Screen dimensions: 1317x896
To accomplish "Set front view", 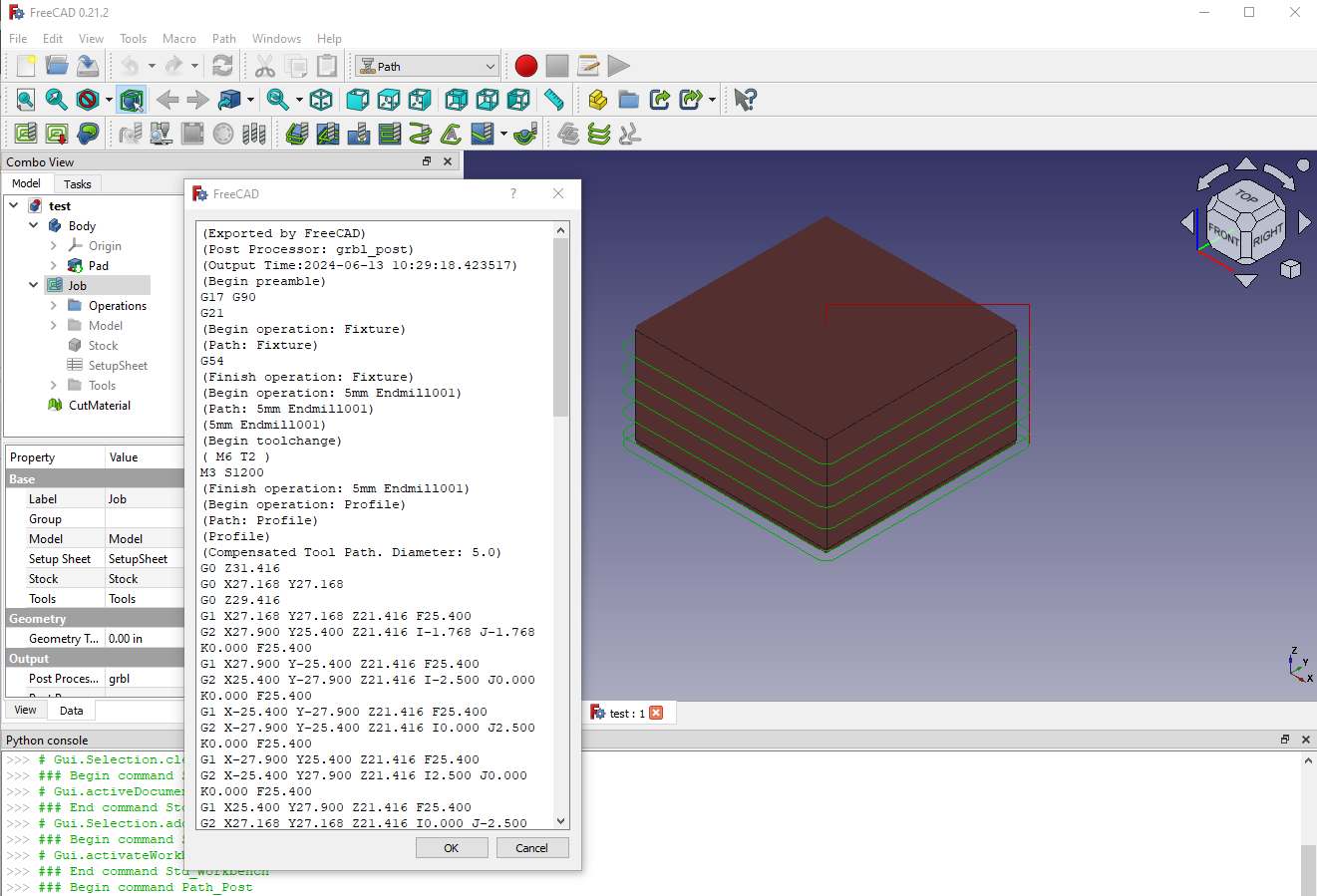I will coord(358,100).
